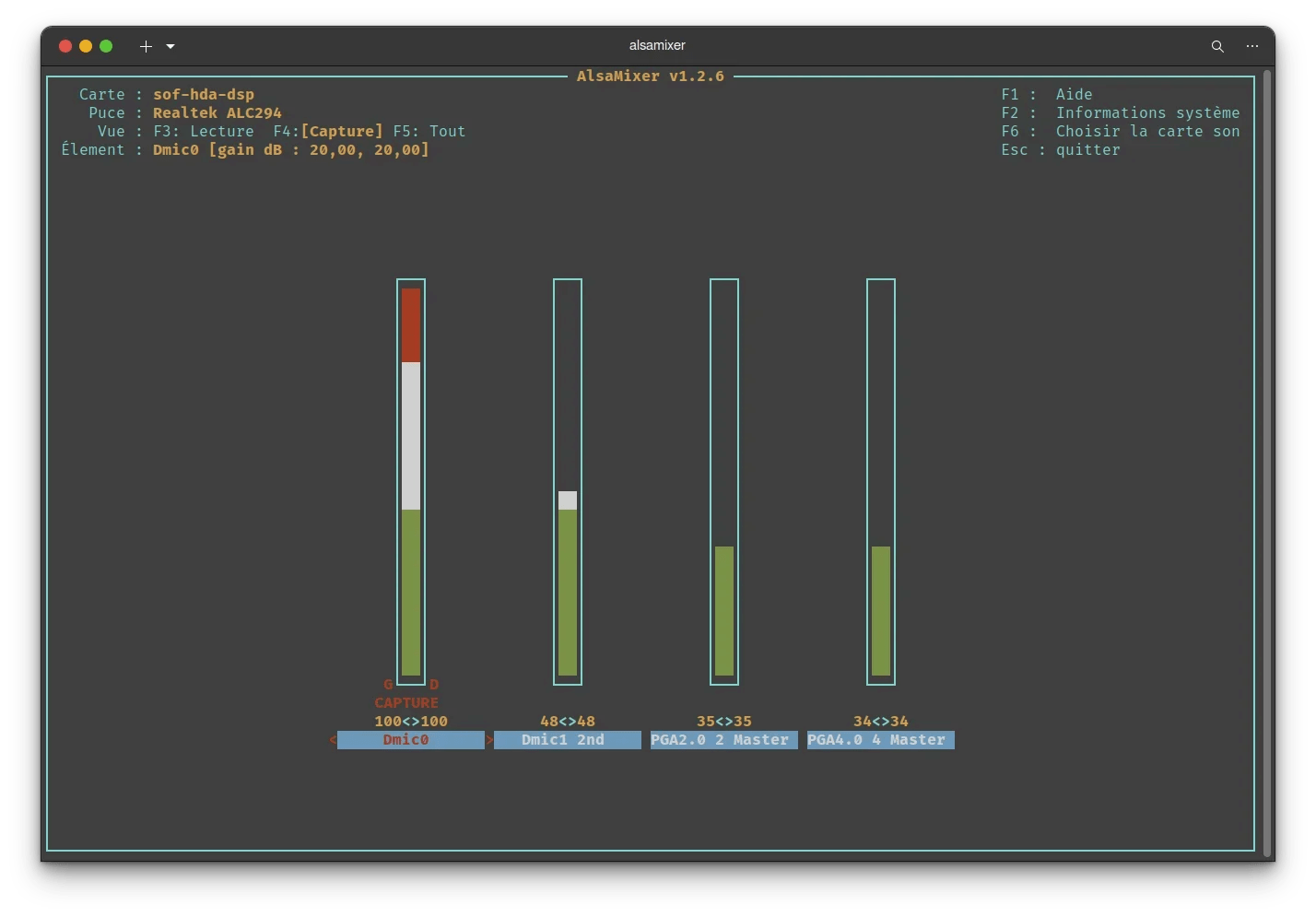Click the 35<>35 level value
The height and width of the screenshot is (917, 1316).
724,722
